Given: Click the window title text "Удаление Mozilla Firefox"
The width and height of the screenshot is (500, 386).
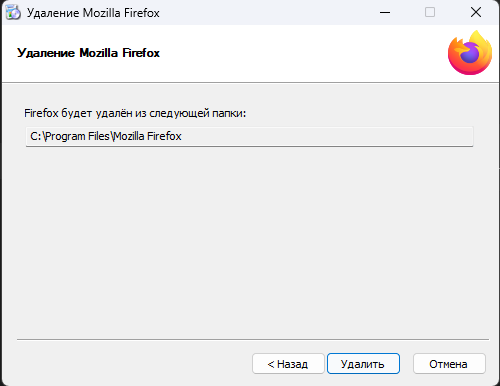Looking at the screenshot, I should click(x=93, y=13).
